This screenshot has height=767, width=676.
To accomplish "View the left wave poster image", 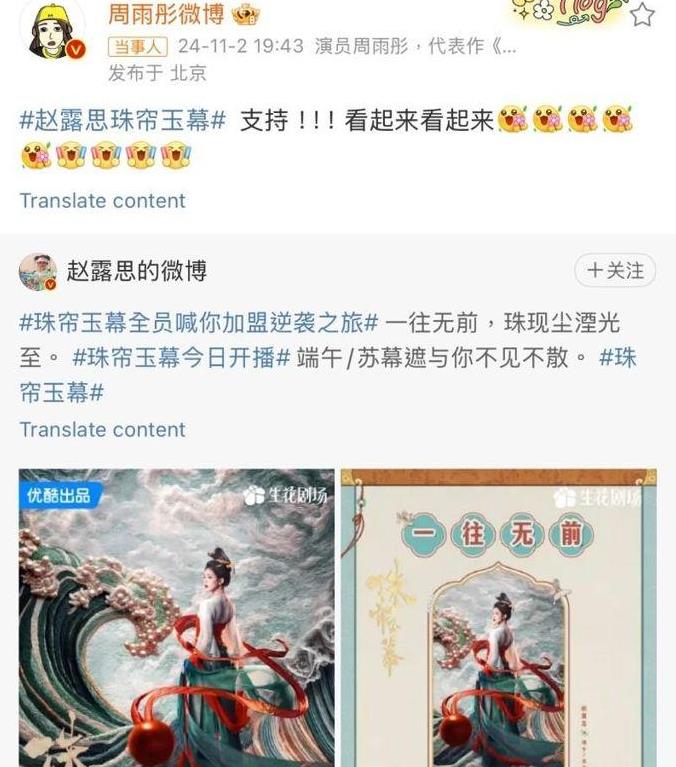I will coord(177,618).
